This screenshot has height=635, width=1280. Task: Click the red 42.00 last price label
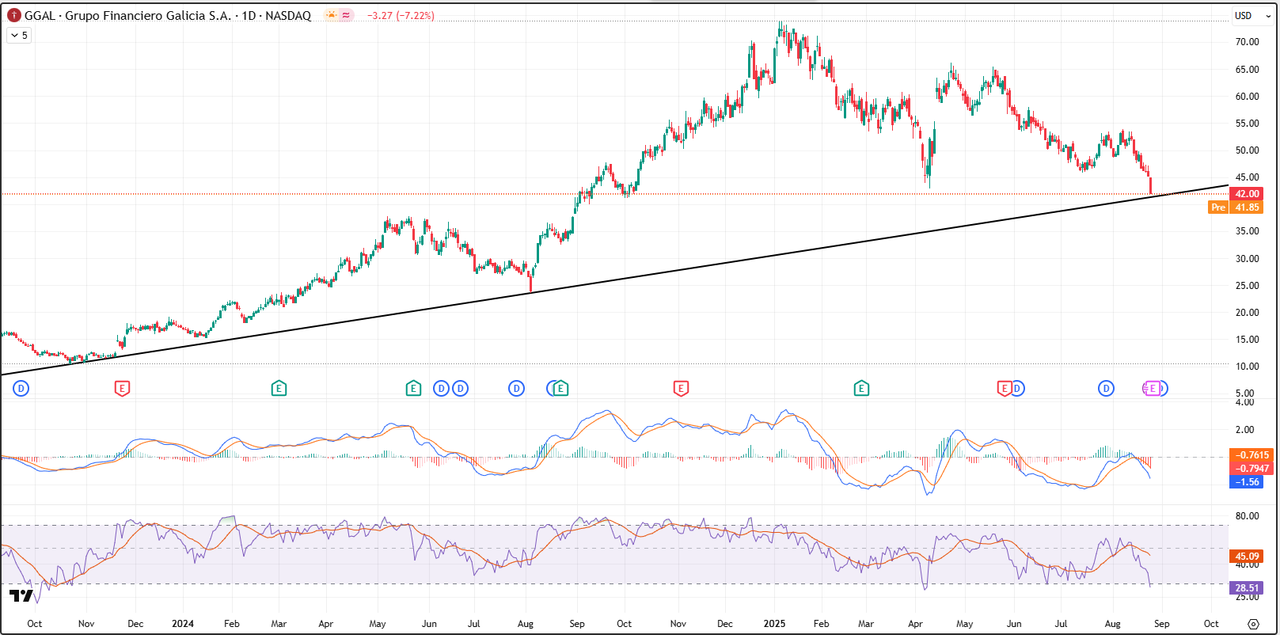1248,193
